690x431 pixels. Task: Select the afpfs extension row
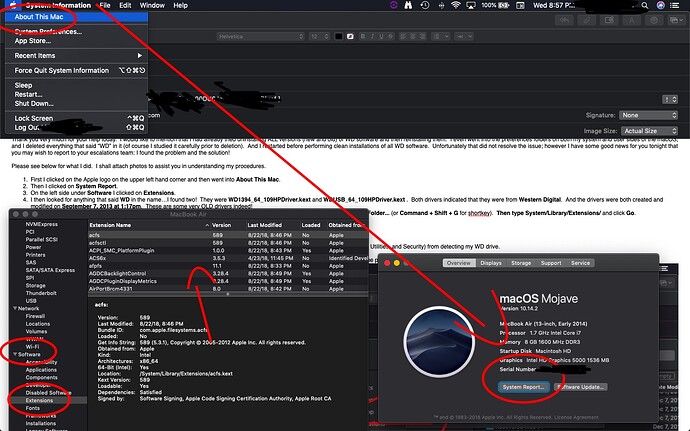[x=228, y=266]
